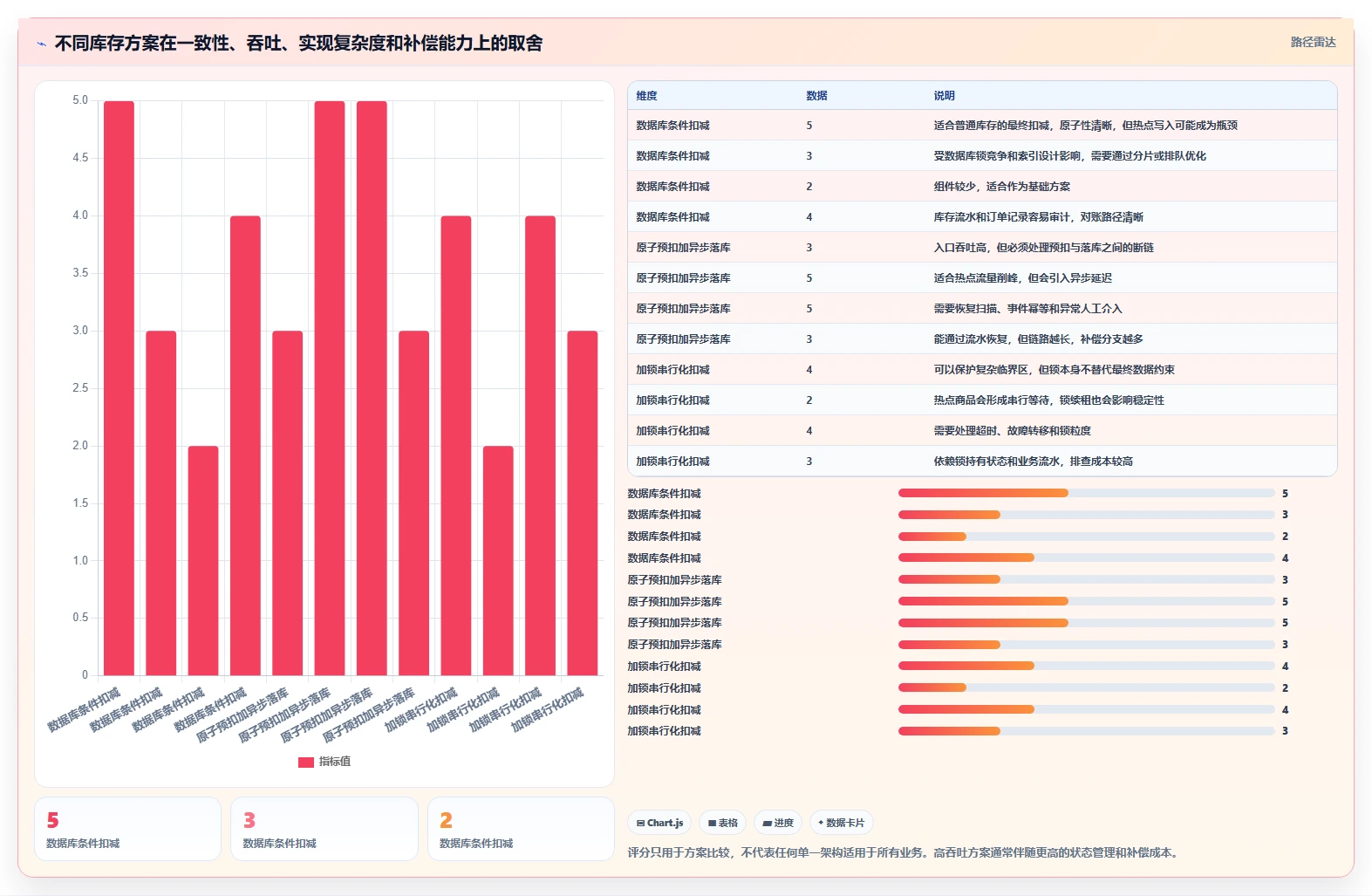Viewport: 1372px width, 896px height.
Task: Click the 数据卡片 chip
Action: [x=842, y=823]
